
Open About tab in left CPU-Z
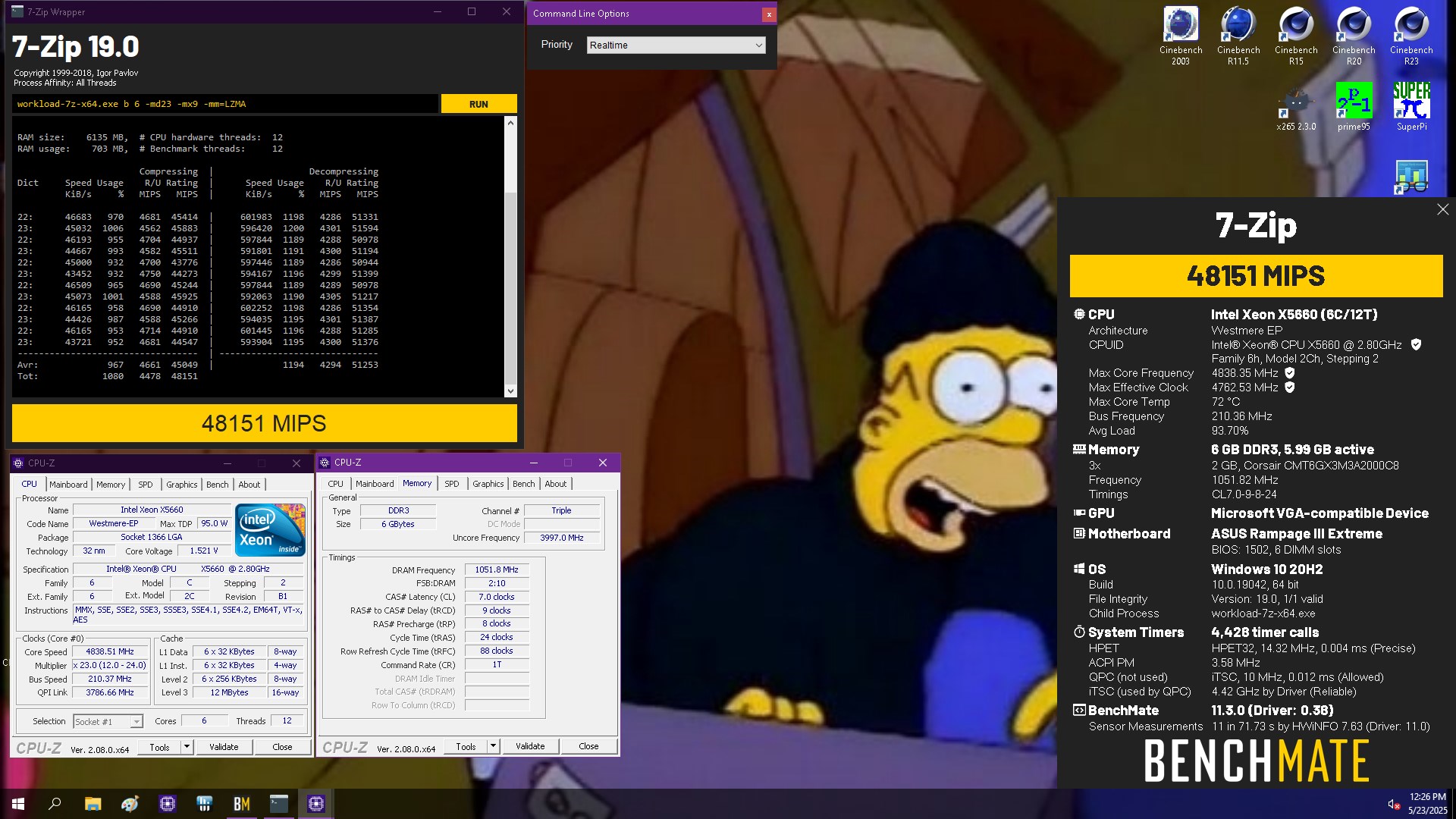click(249, 485)
